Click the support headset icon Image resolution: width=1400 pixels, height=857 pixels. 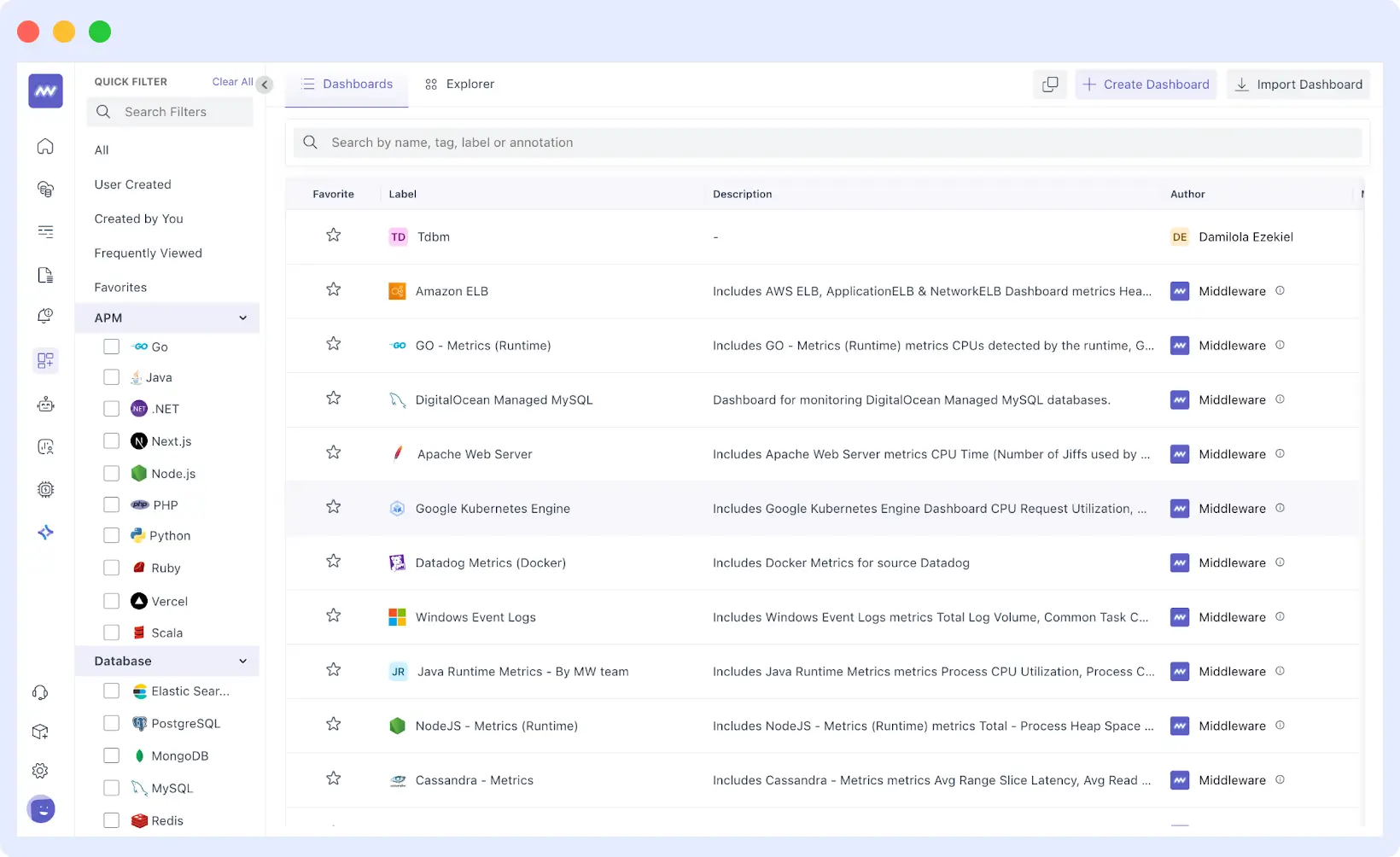(40, 692)
